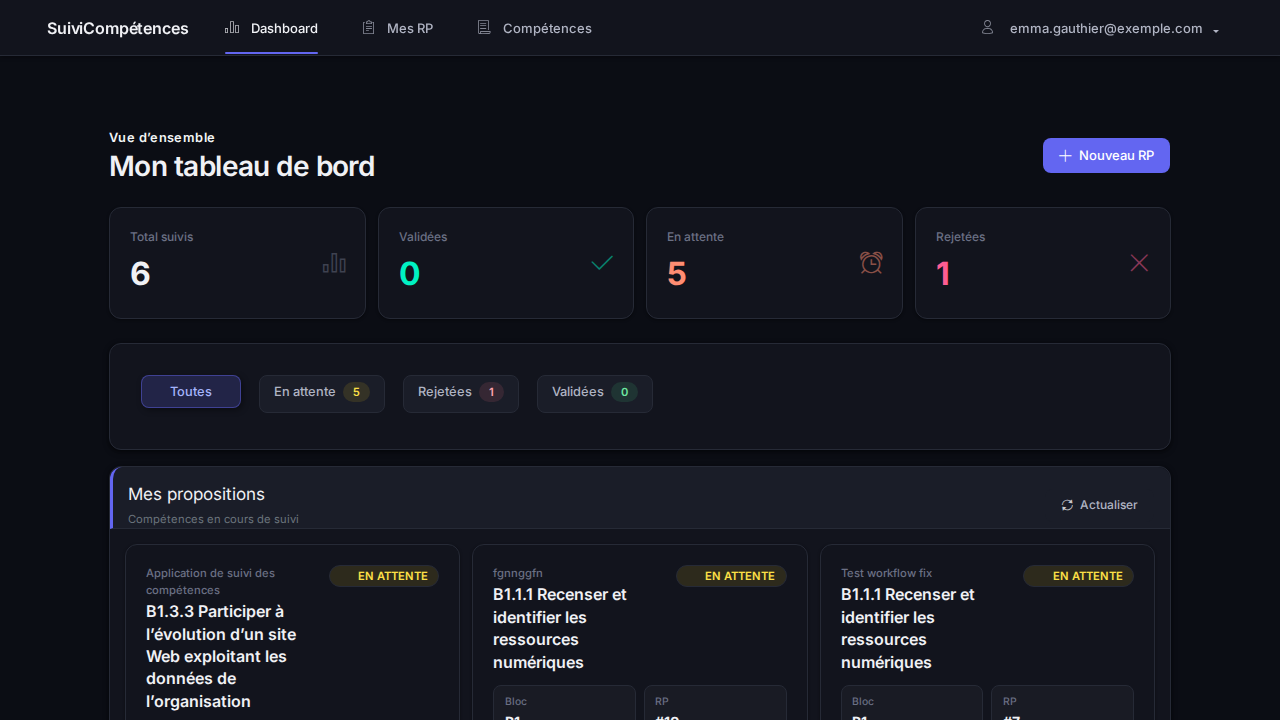Click the En attente stat card showing 5
1280x720 pixels.
coord(774,263)
